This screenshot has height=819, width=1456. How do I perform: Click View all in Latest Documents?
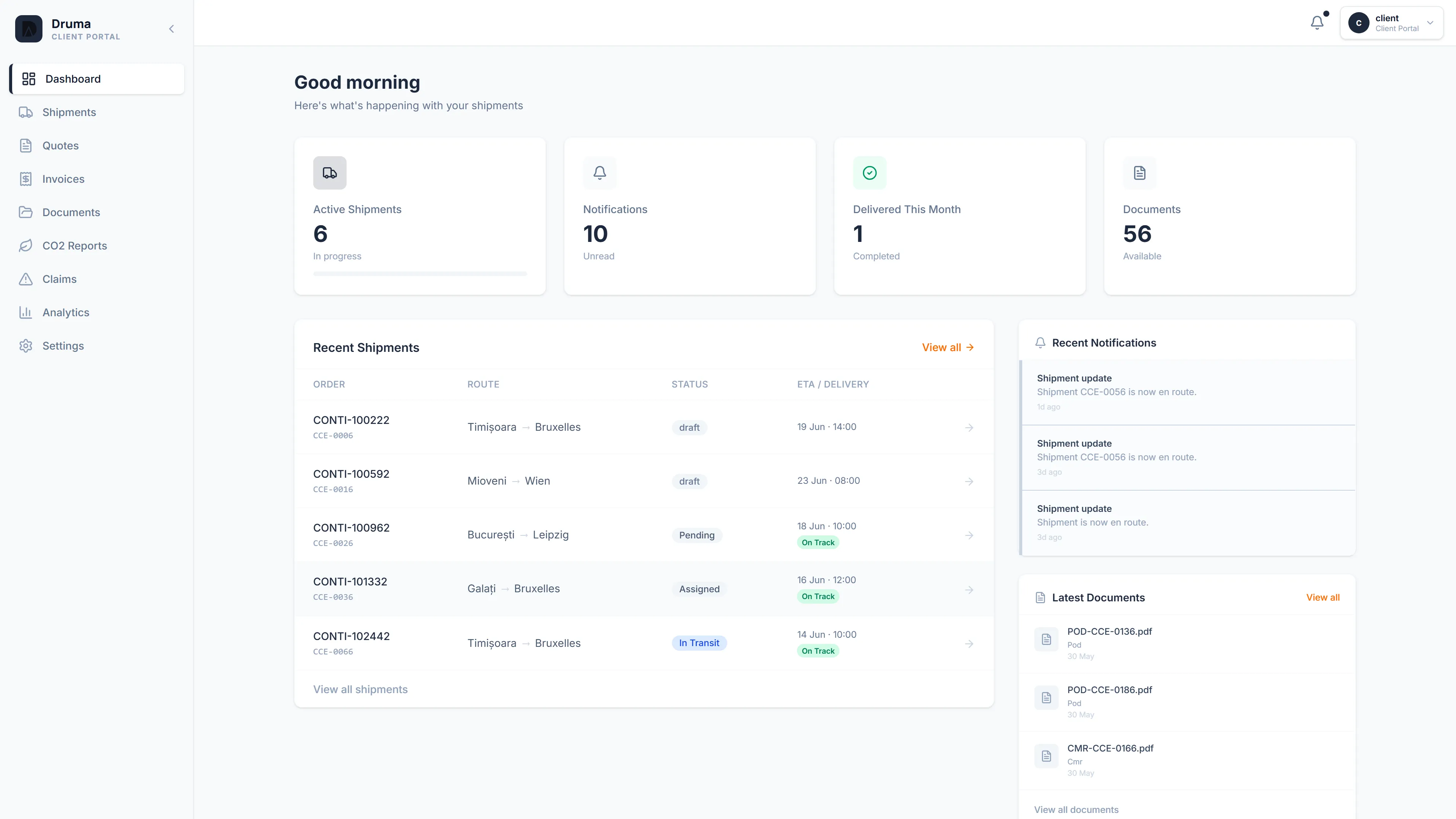coord(1323,598)
